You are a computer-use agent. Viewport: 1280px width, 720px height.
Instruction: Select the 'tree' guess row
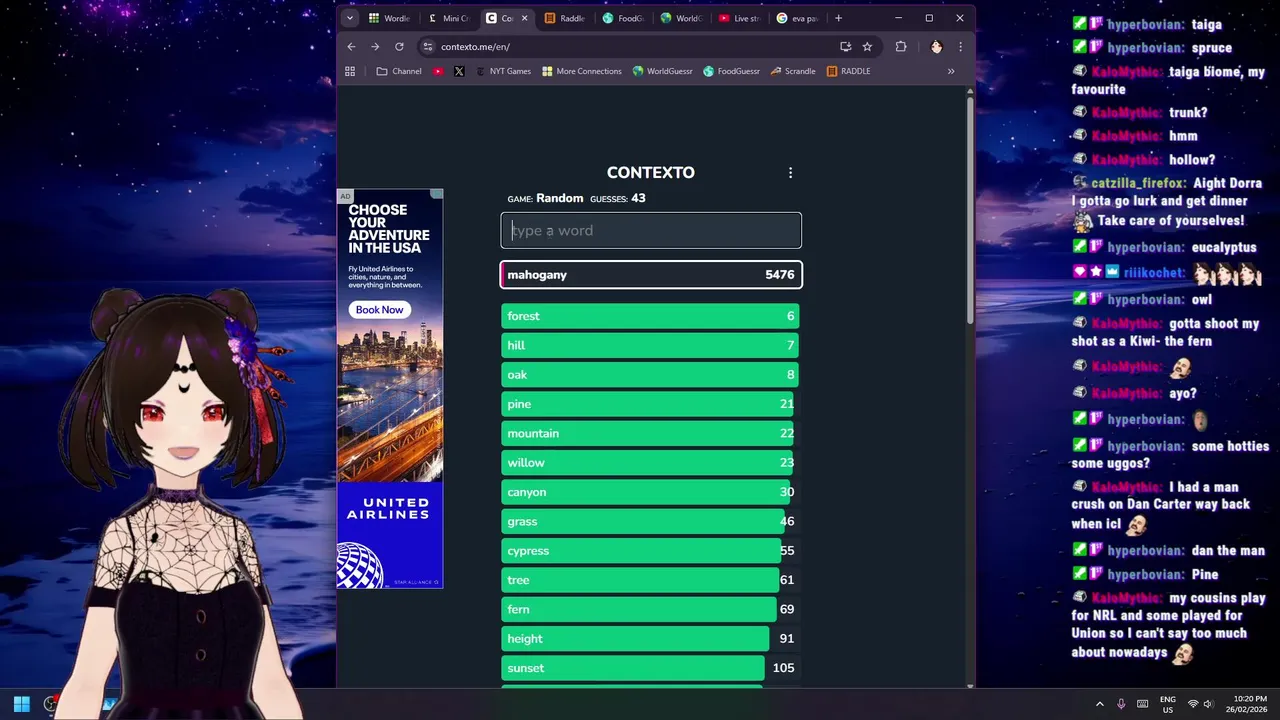(x=650, y=580)
